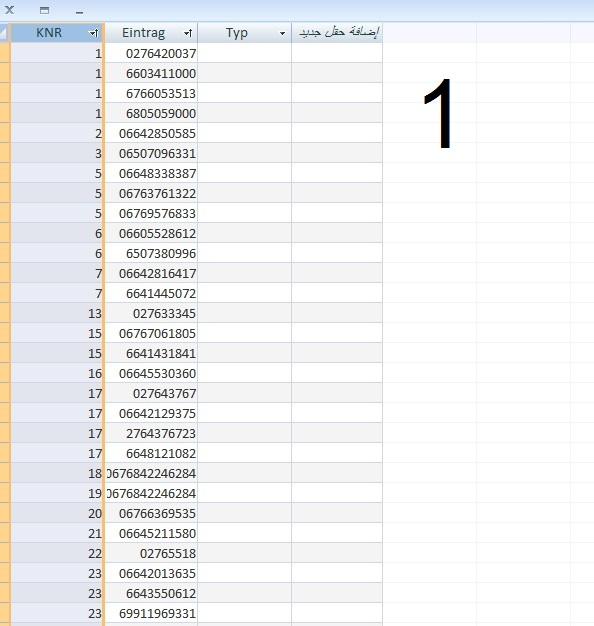This screenshot has width=594, height=626.
Task: Select the row selector for entry 02765518
Action: [5, 553]
